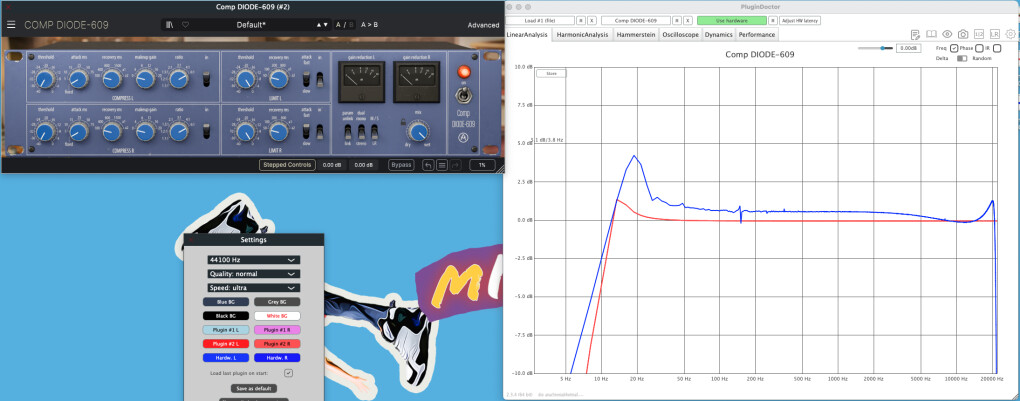Check the IR checkbox
The image size is (1020, 401).
point(997,48)
